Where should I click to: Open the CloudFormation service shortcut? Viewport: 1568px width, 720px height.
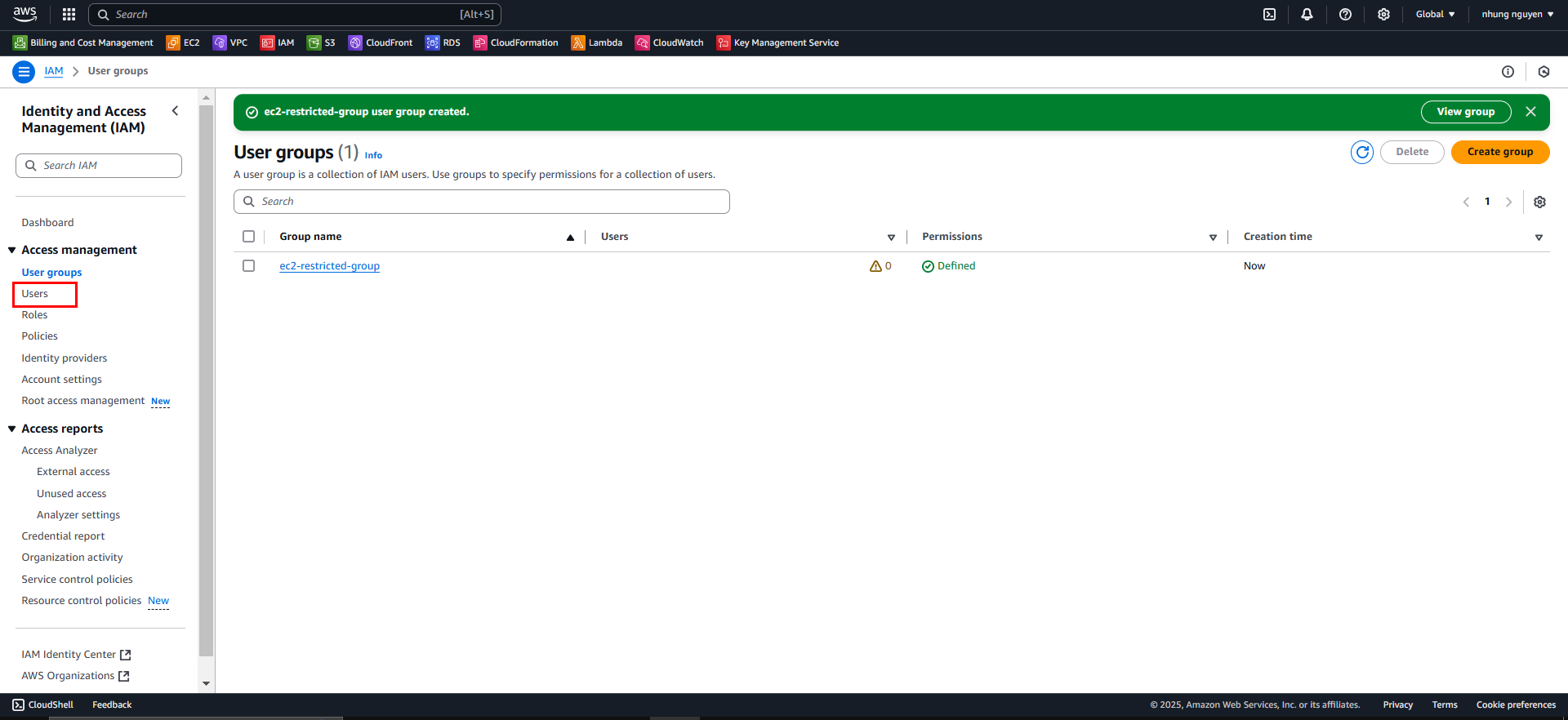pyautogui.click(x=515, y=42)
